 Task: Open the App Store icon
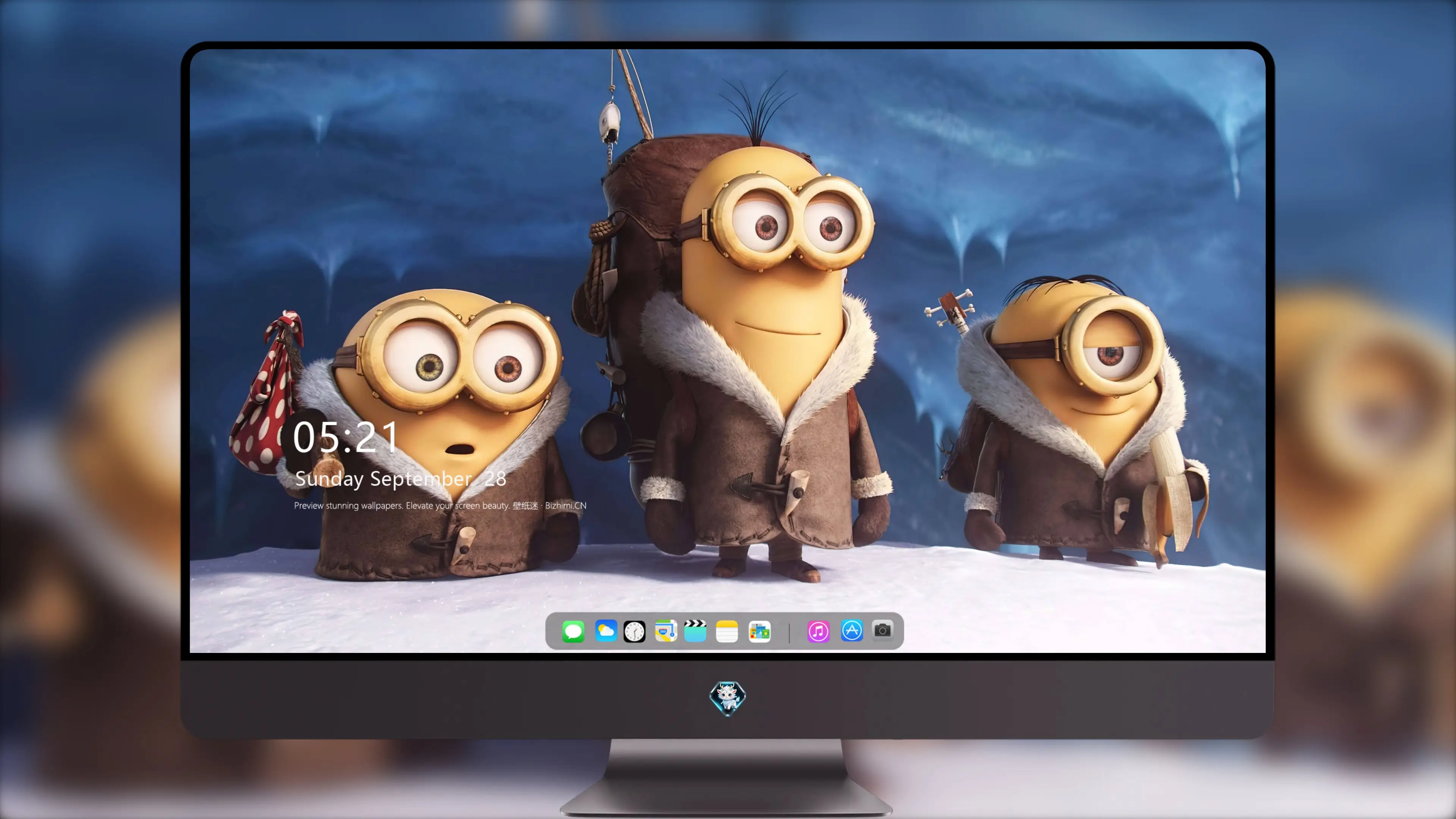[x=852, y=631]
